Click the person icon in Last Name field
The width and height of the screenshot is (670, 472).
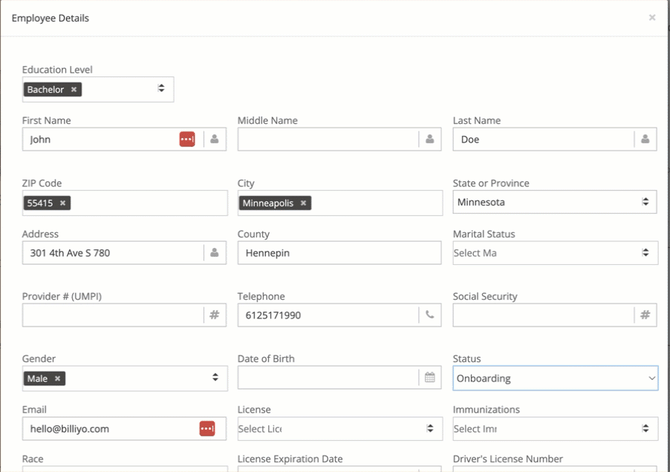(x=645, y=140)
